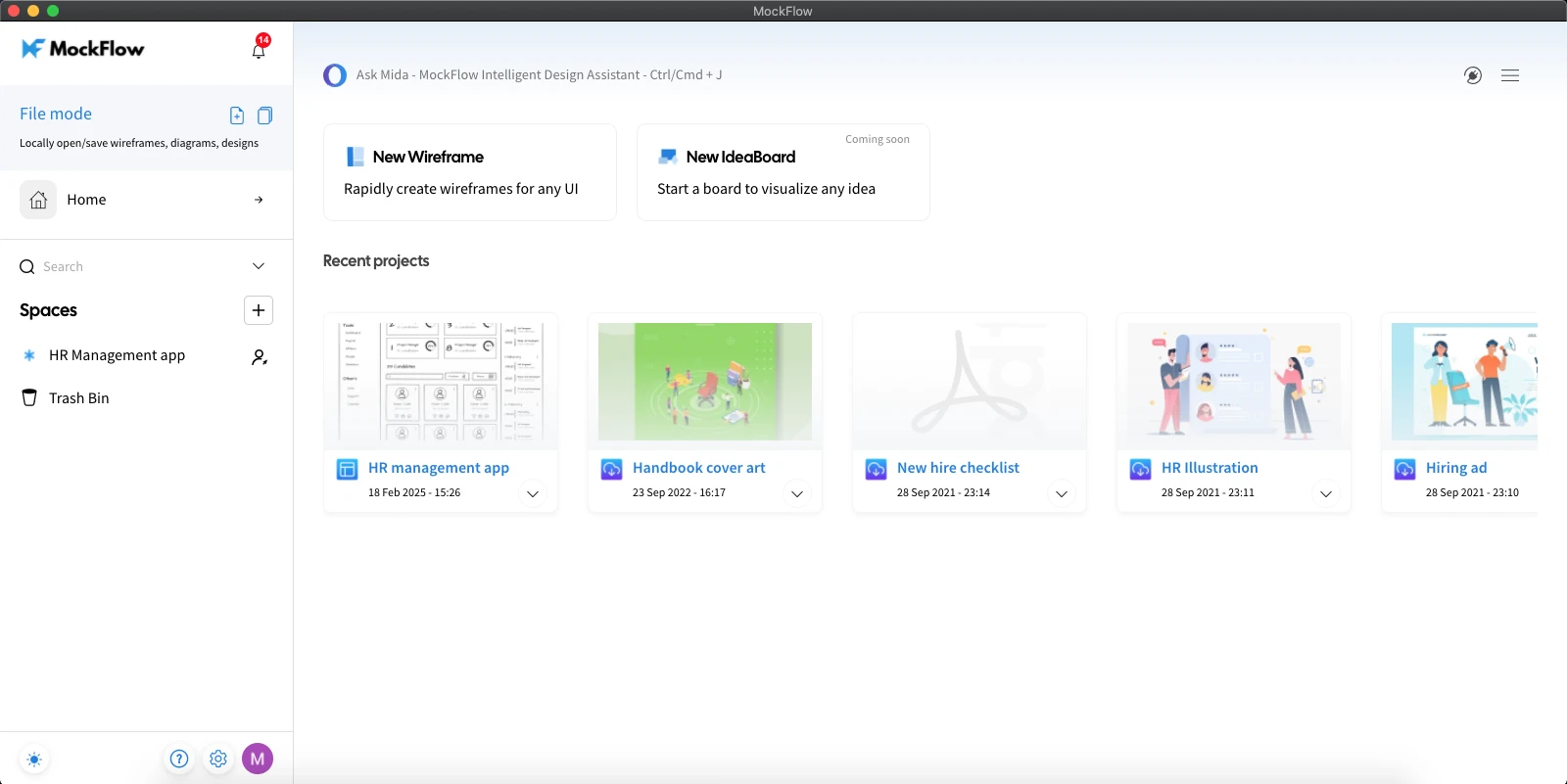This screenshot has height=784, width=1567.
Task: Click the Home house icon
Action: (x=38, y=200)
